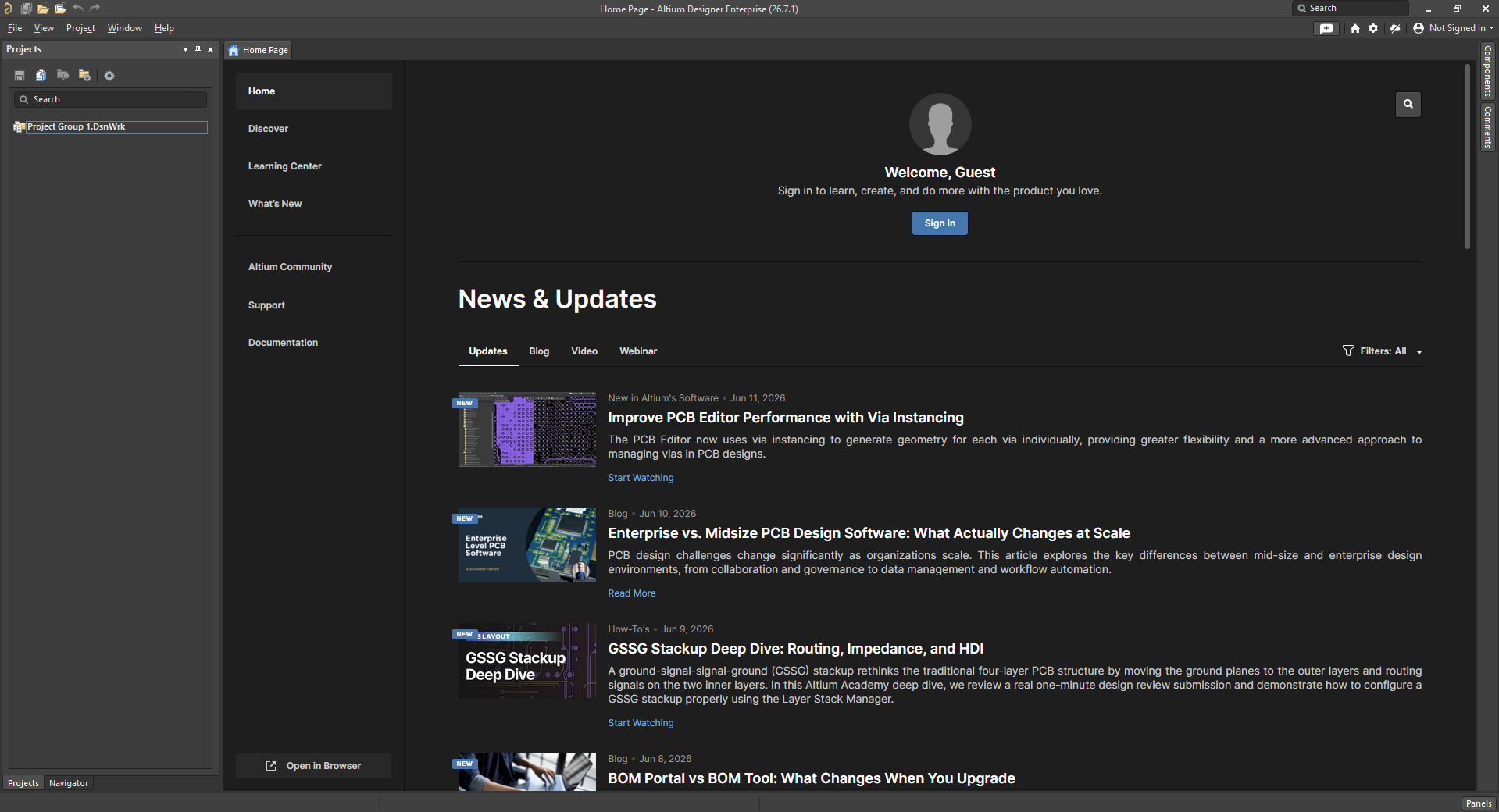
Task: Open the View menu
Action: click(44, 28)
